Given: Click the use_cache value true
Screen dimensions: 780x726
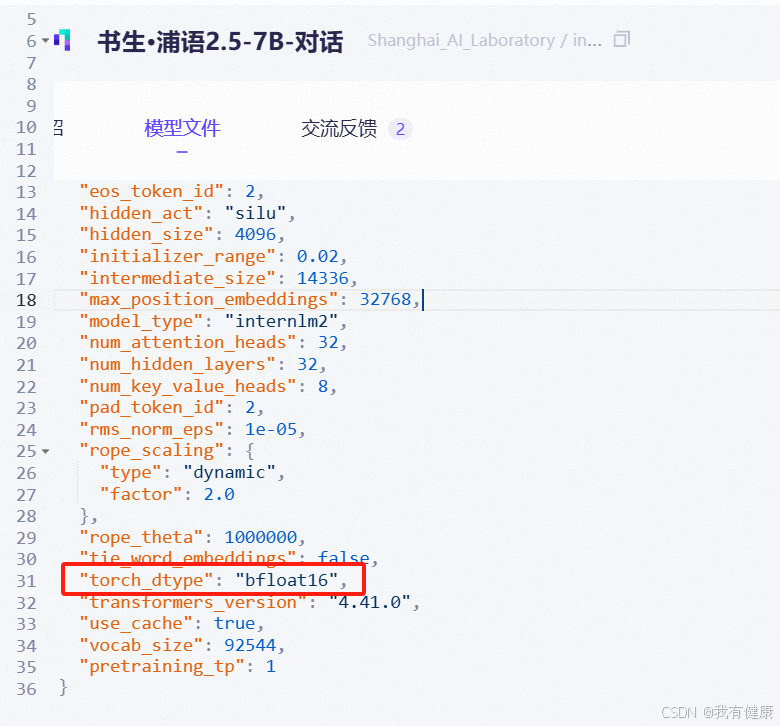Looking at the screenshot, I should click(235, 624).
